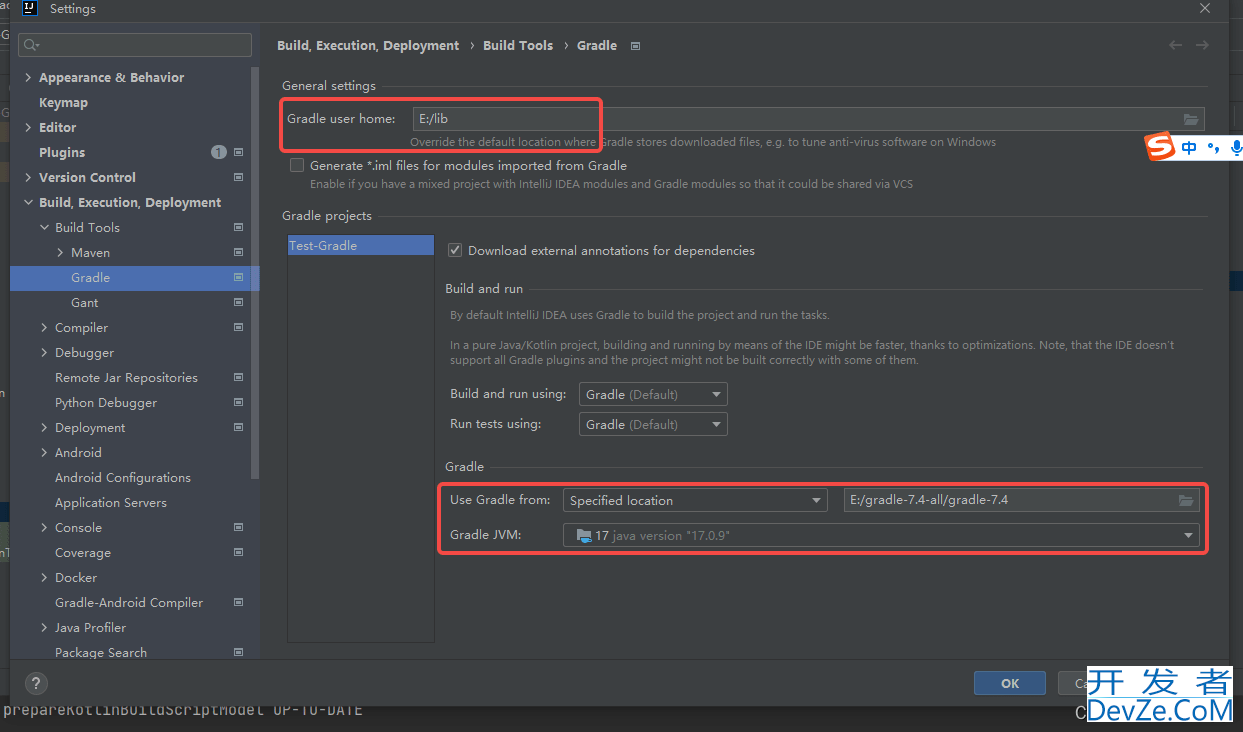Expand the Debugger tree node

(44, 352)
